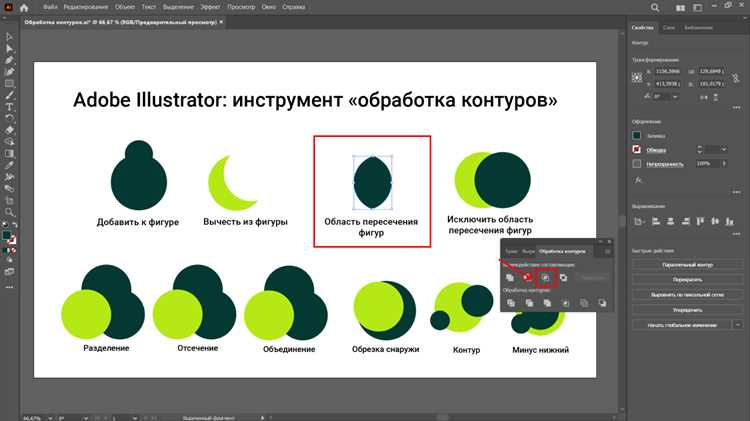Open the Файл menu
This screenshot has height=421, width=750.
coord(50,7)
